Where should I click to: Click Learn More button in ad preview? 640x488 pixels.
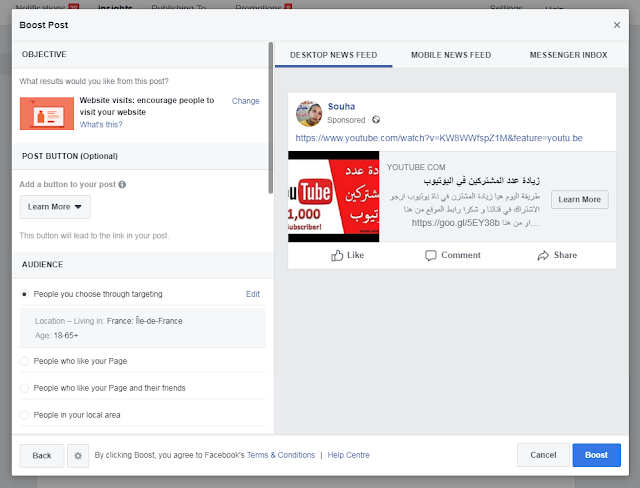[580, 200]
